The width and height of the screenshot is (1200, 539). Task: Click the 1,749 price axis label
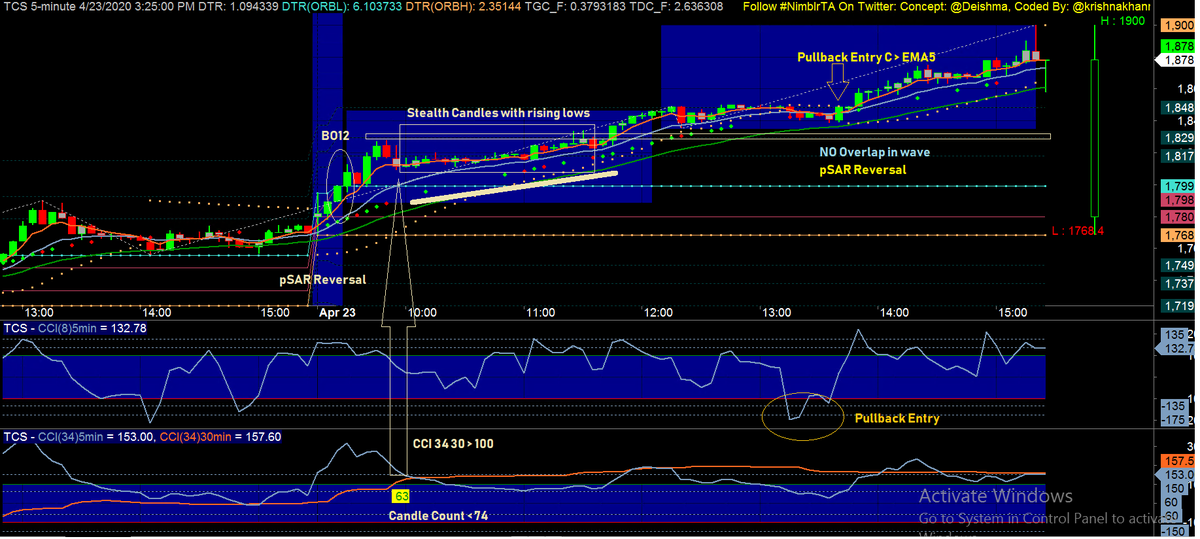(x=1178, y=265)
